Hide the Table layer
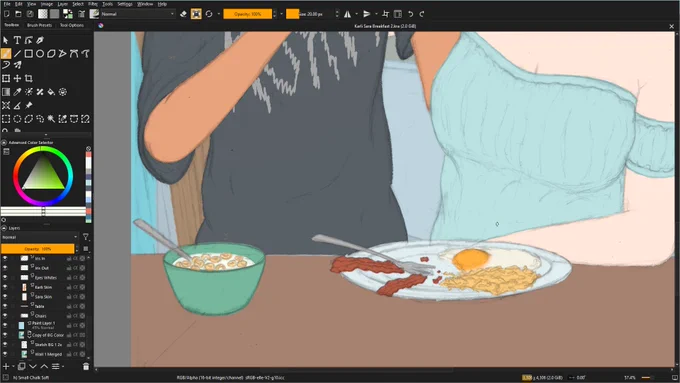The height and width of the screenshot is (383, 680). click(x=5, y=306)
